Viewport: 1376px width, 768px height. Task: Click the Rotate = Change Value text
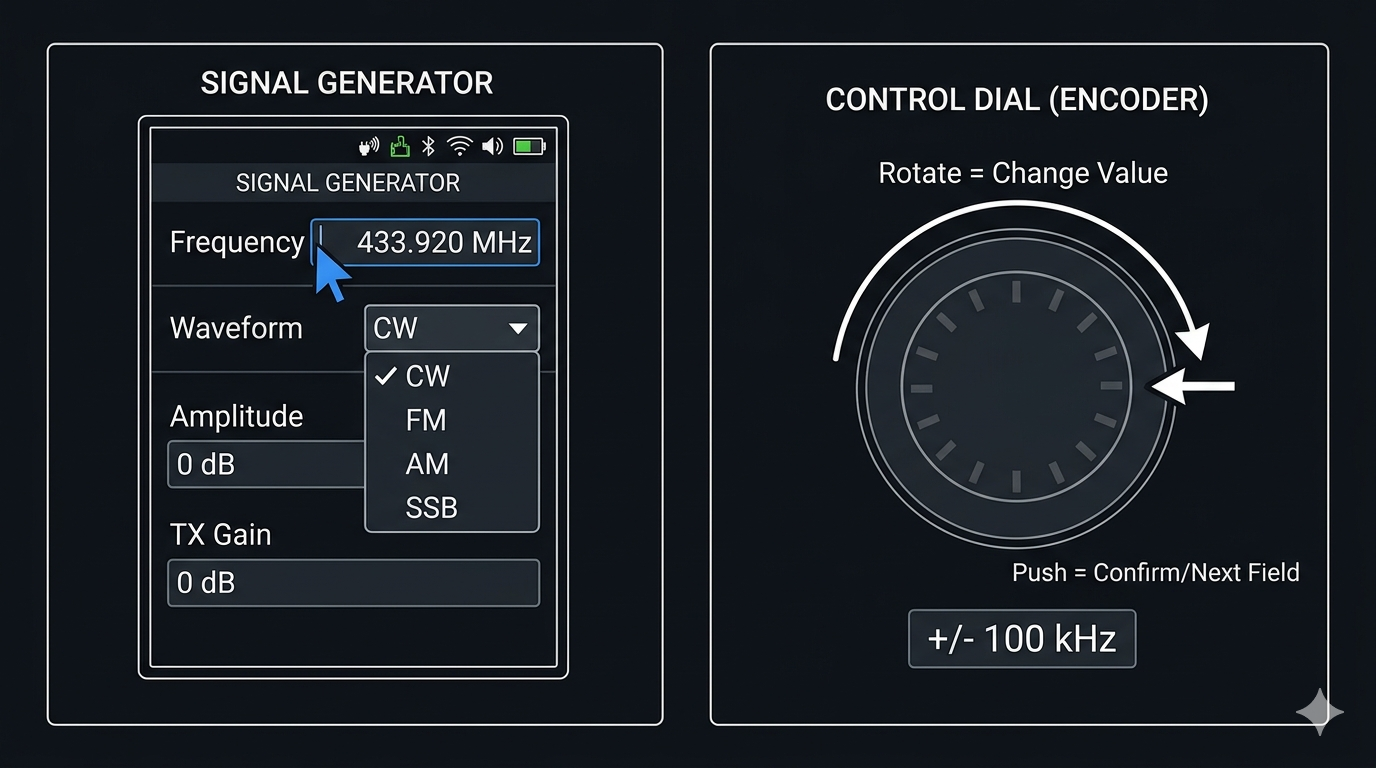click(1023, 173)
